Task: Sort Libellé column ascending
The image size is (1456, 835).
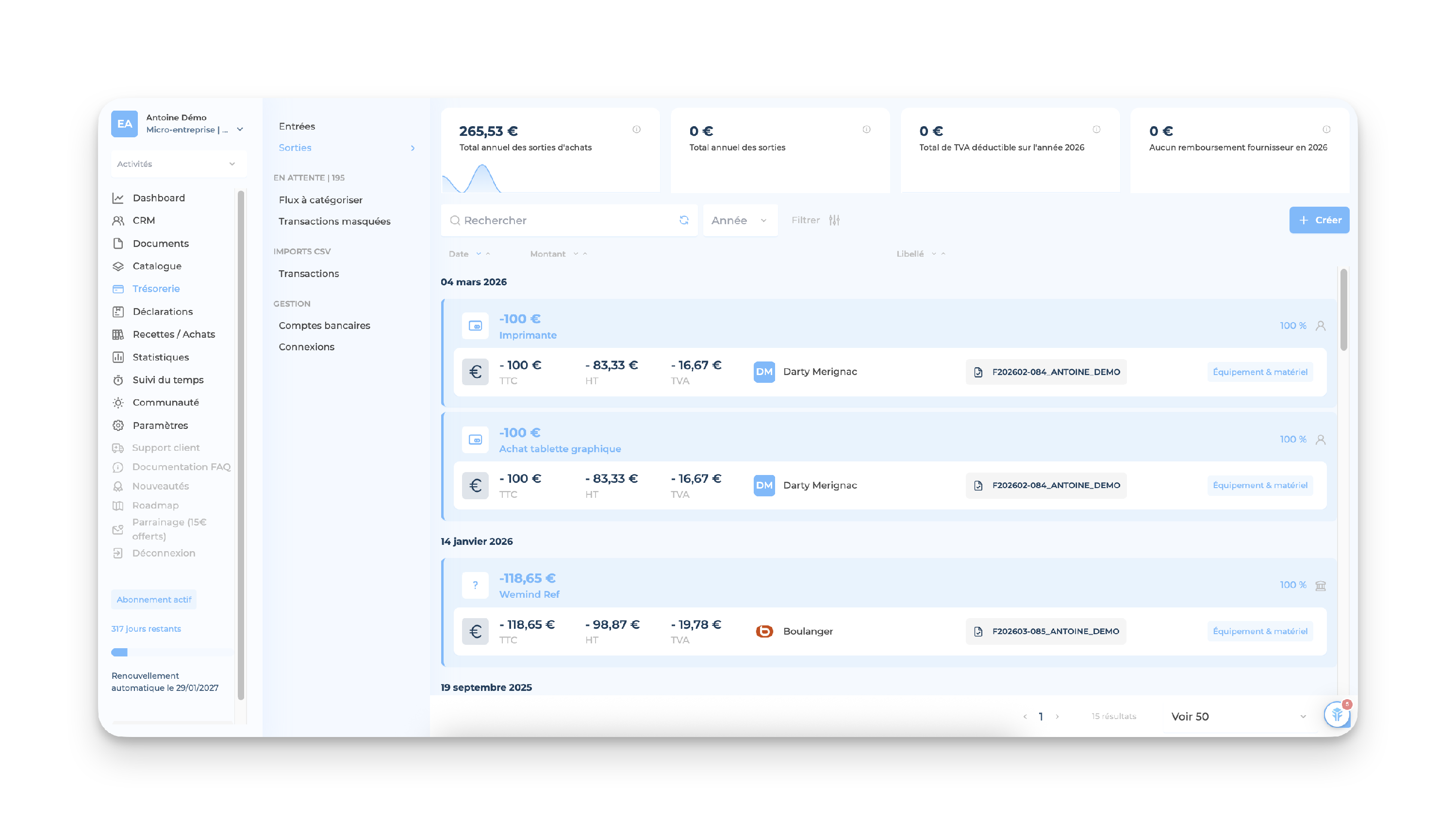Action: 943,253
